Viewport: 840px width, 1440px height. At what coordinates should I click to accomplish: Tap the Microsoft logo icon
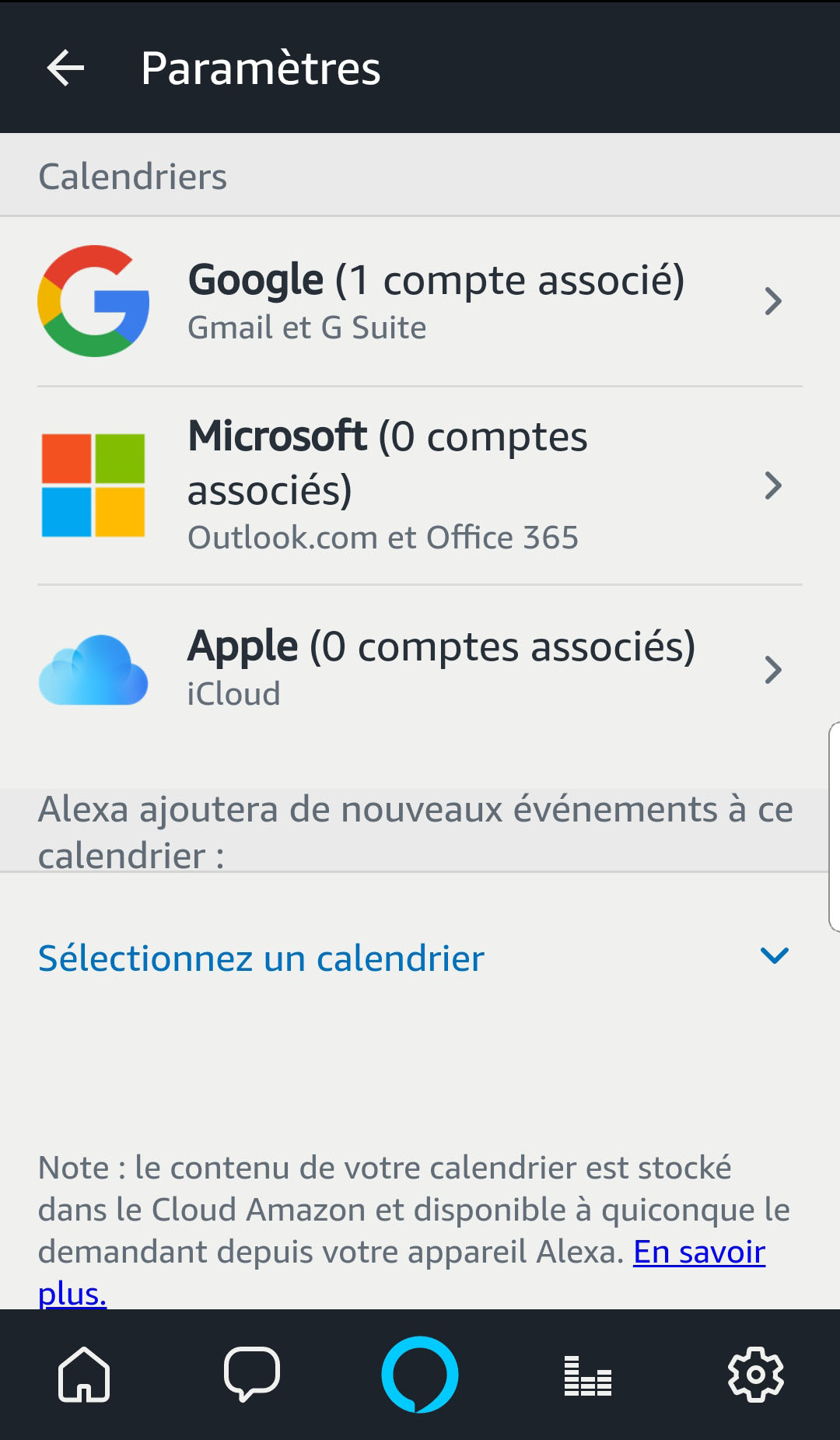pyautogui.click(x=93, y=485)
